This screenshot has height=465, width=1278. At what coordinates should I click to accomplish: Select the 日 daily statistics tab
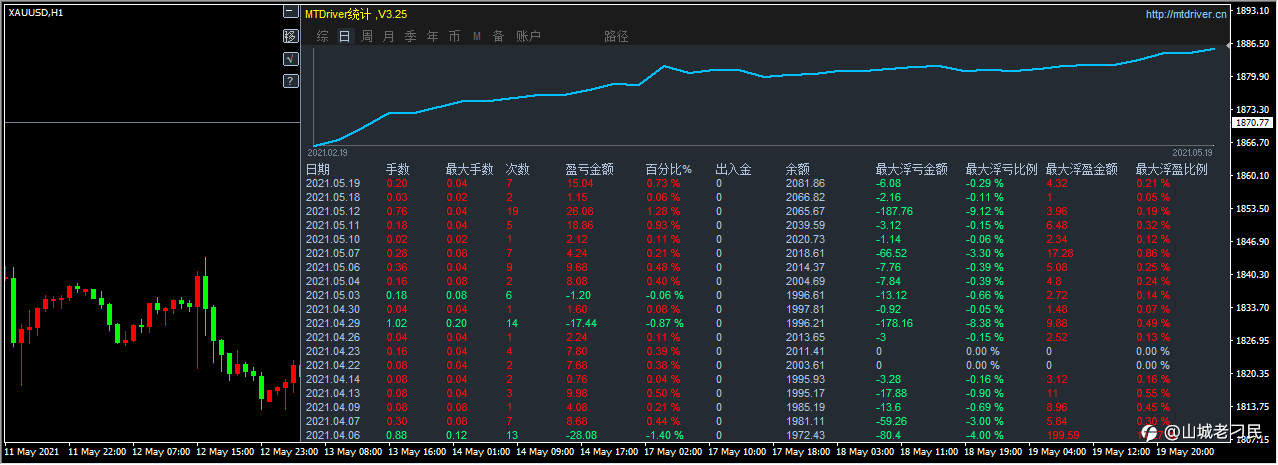(x=344, y=36)
